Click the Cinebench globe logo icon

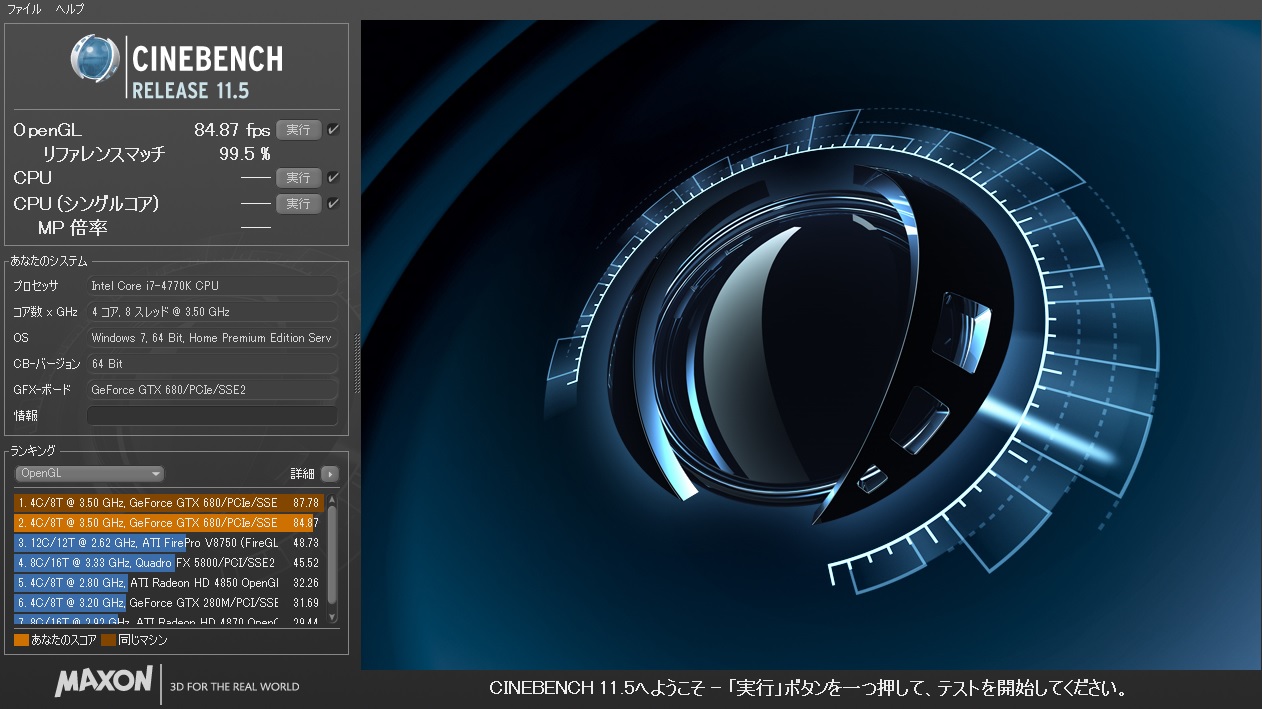95,59
